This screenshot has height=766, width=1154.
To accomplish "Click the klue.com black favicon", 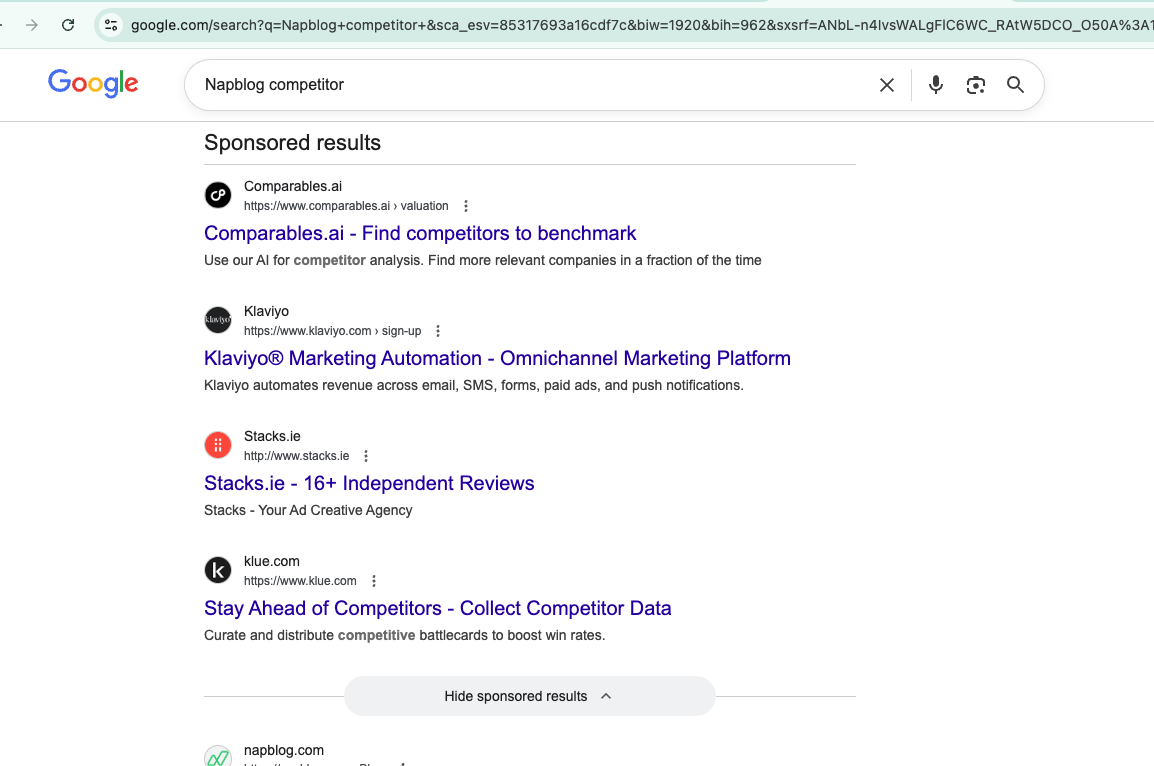I will point(218,570).
